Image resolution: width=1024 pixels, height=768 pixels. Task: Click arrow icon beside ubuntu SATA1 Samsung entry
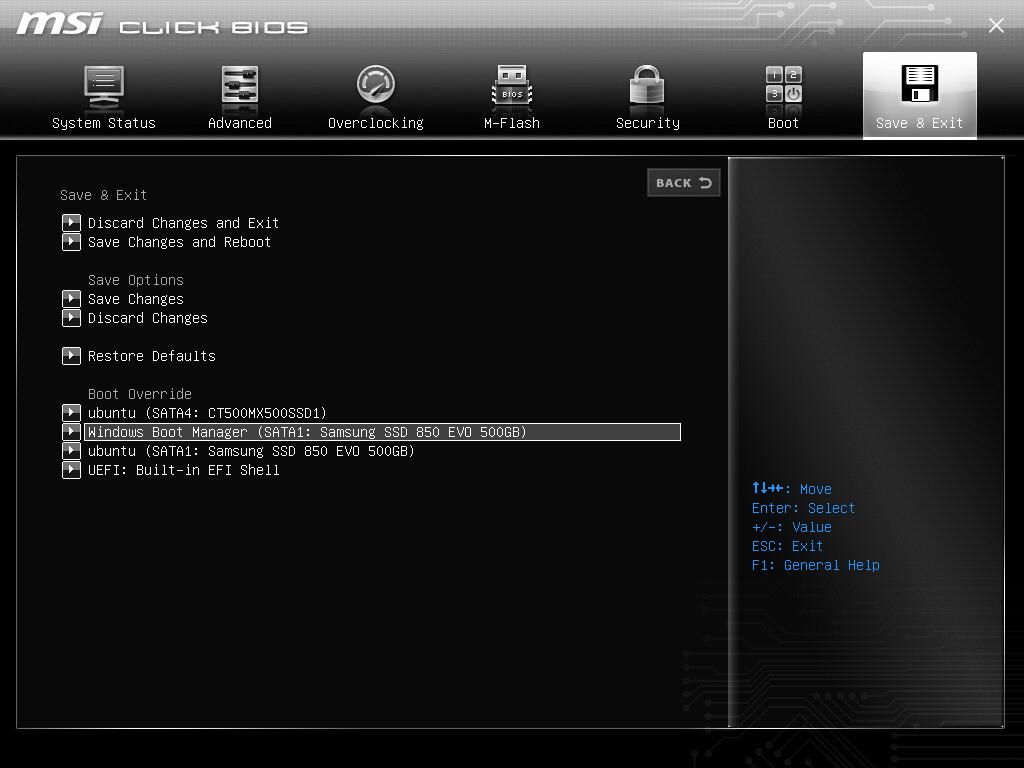71,451
